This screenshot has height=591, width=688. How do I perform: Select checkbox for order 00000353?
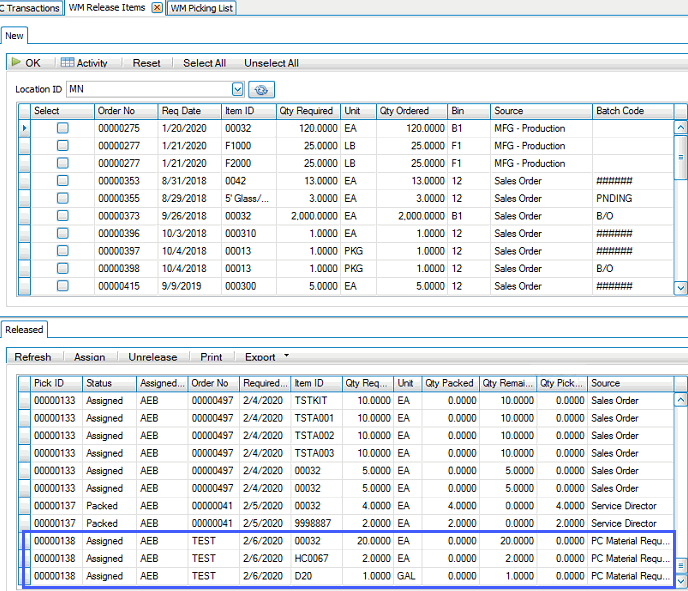(x=63, y=181)
